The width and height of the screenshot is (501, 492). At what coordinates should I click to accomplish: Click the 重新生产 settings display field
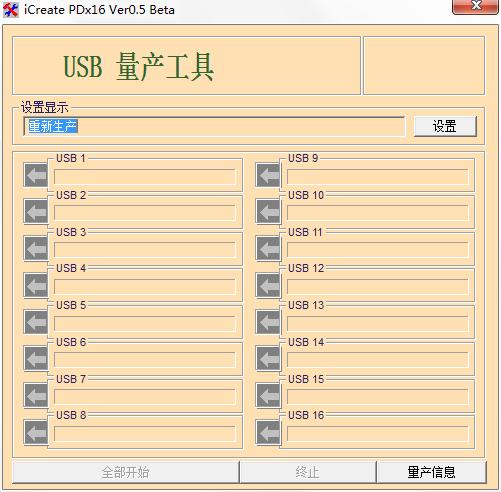point(214,126)
